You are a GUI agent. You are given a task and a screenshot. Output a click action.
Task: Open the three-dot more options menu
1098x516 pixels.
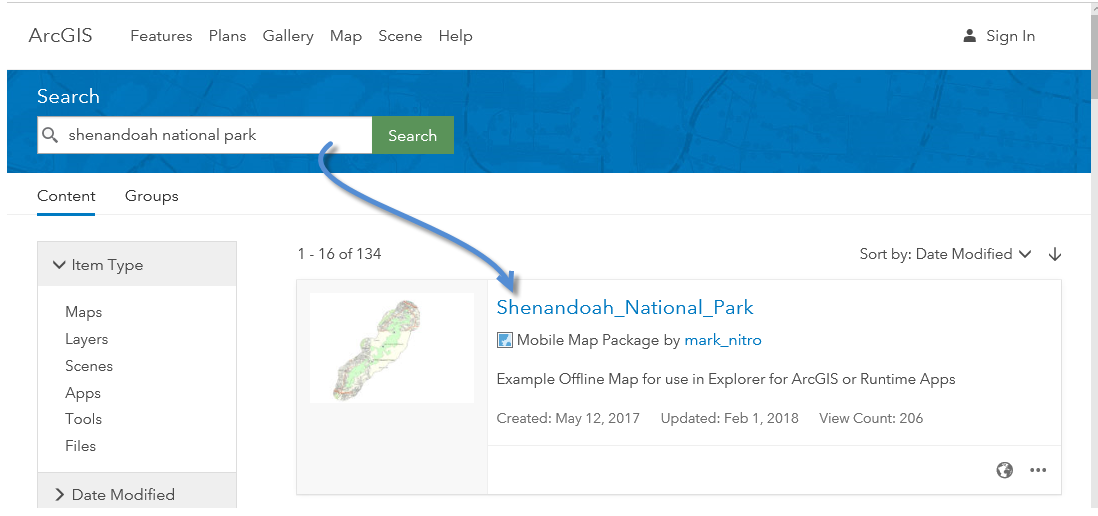coord(1038,470)
